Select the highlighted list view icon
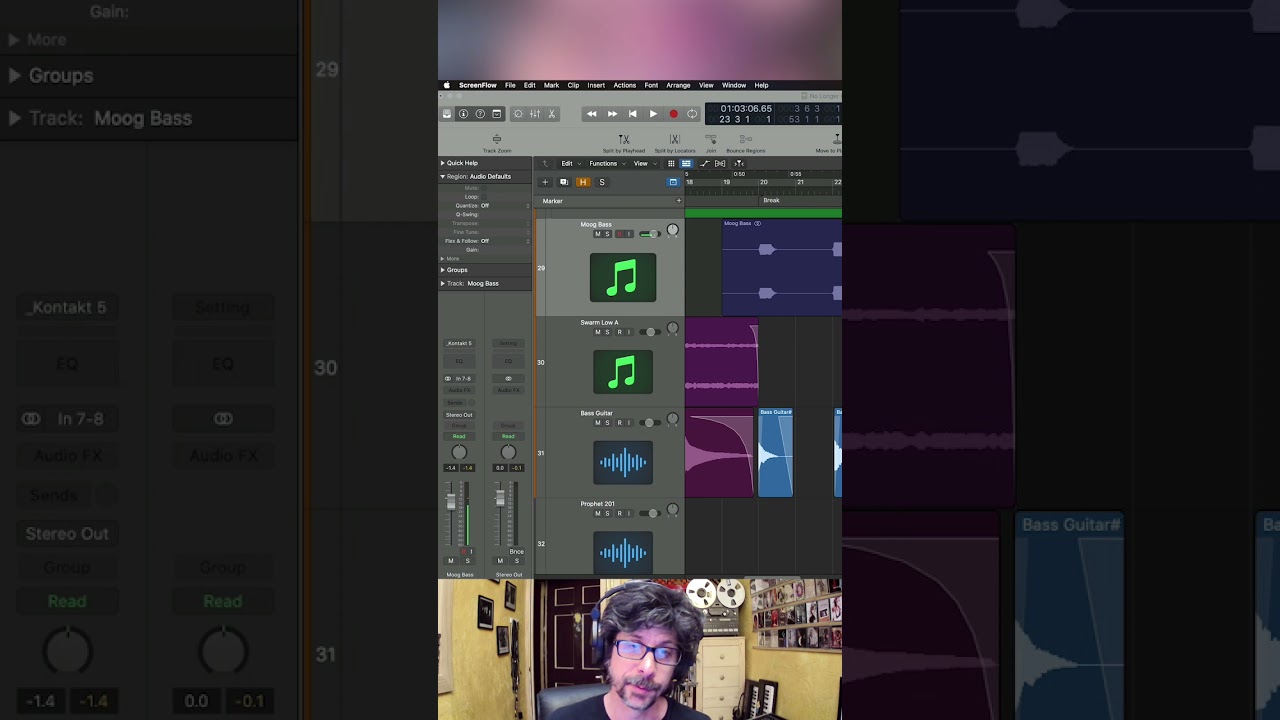 [686, 163]
